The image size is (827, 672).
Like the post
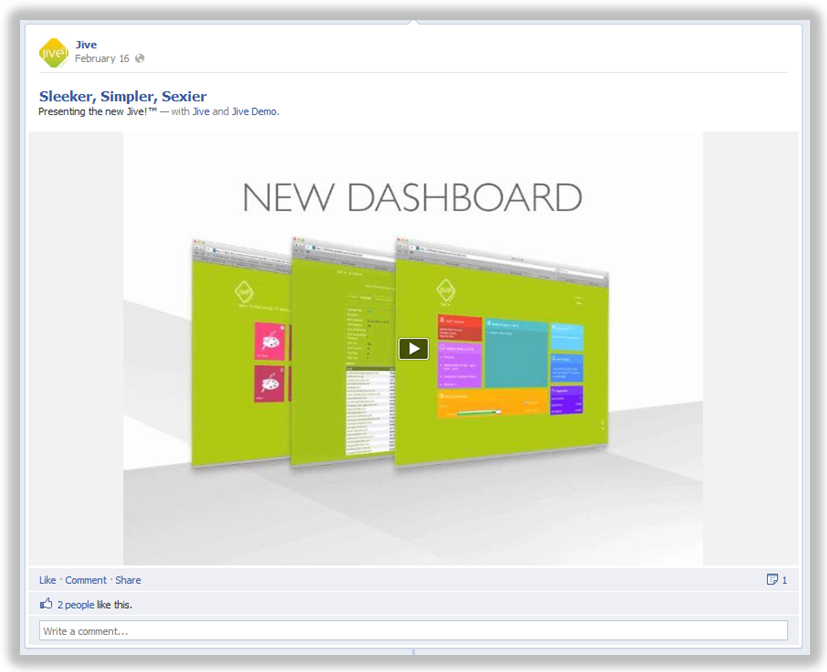pyautogui.click(x=47, y=580)
